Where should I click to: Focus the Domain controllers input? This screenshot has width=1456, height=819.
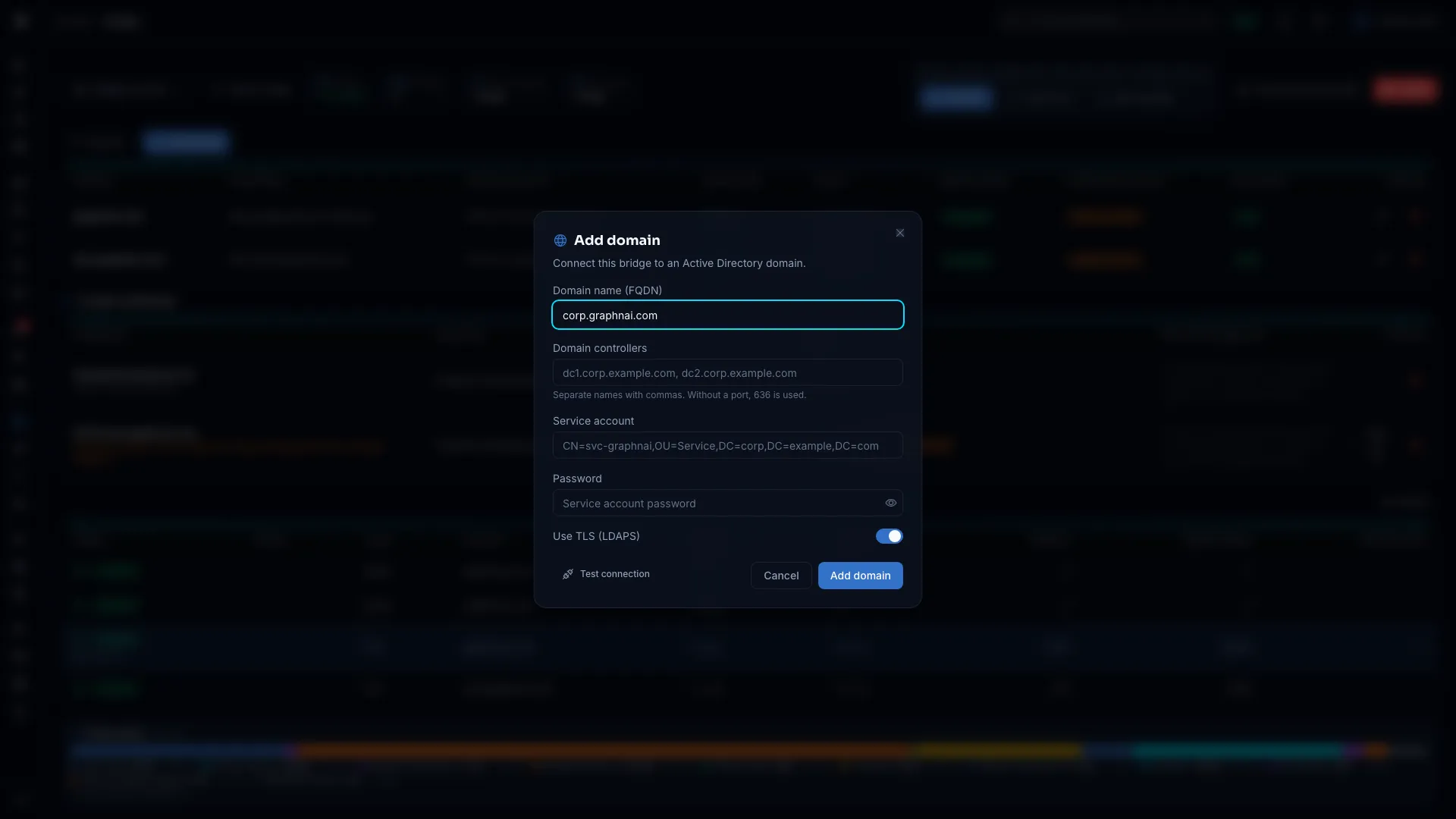[x=728, y=372]
